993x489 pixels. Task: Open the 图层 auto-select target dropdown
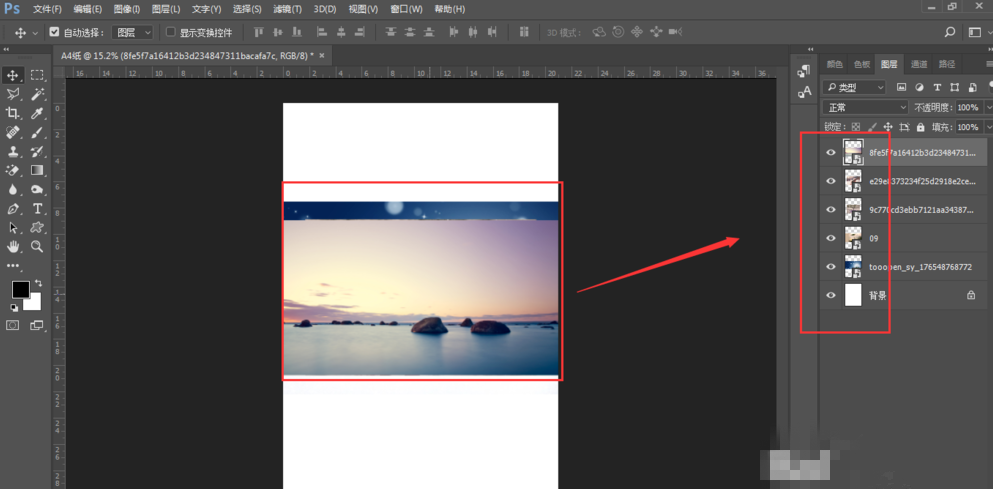pyautogui.click(x=132, y=32)
